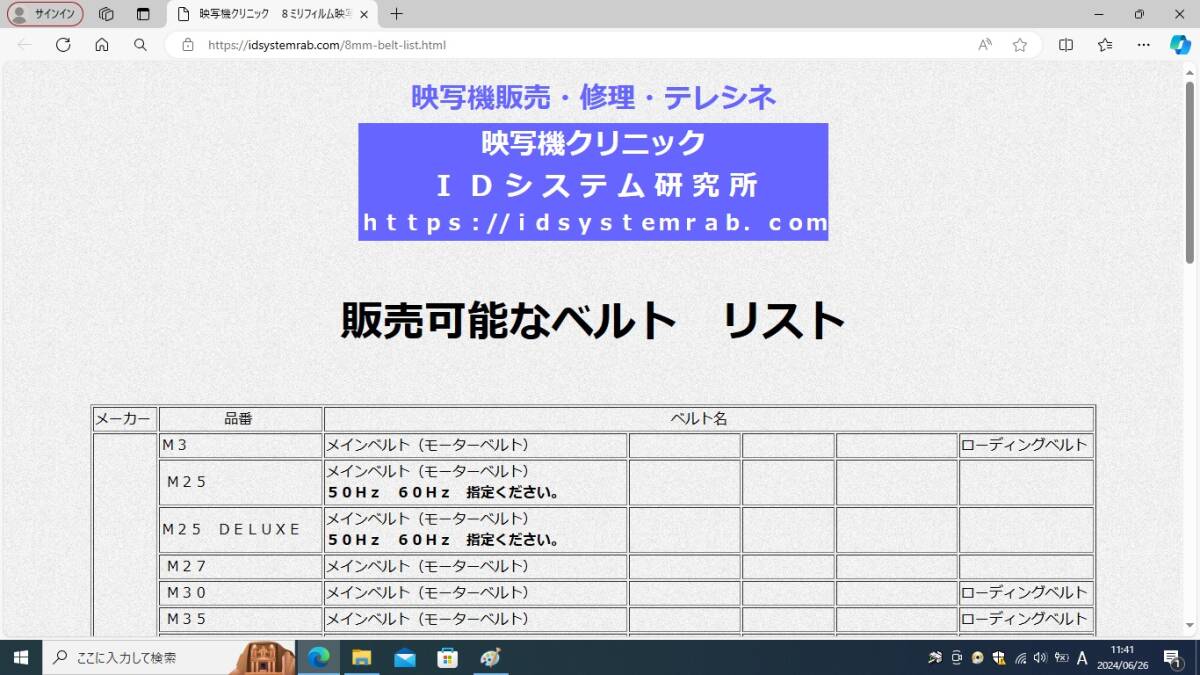The width and height of the screenshot is (1200, 675).
Task: Open the browser search tool
Action: click(140, 45)
